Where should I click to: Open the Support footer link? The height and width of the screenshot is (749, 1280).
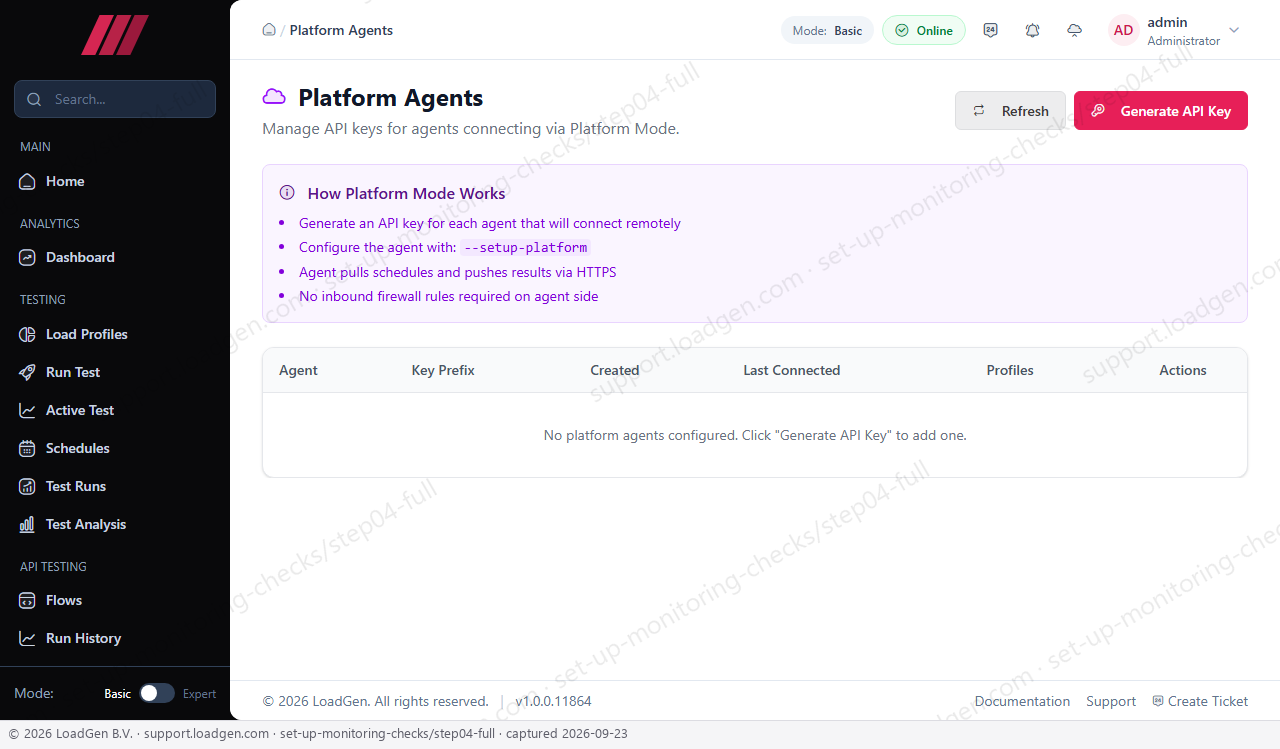tap(1111, 701)
